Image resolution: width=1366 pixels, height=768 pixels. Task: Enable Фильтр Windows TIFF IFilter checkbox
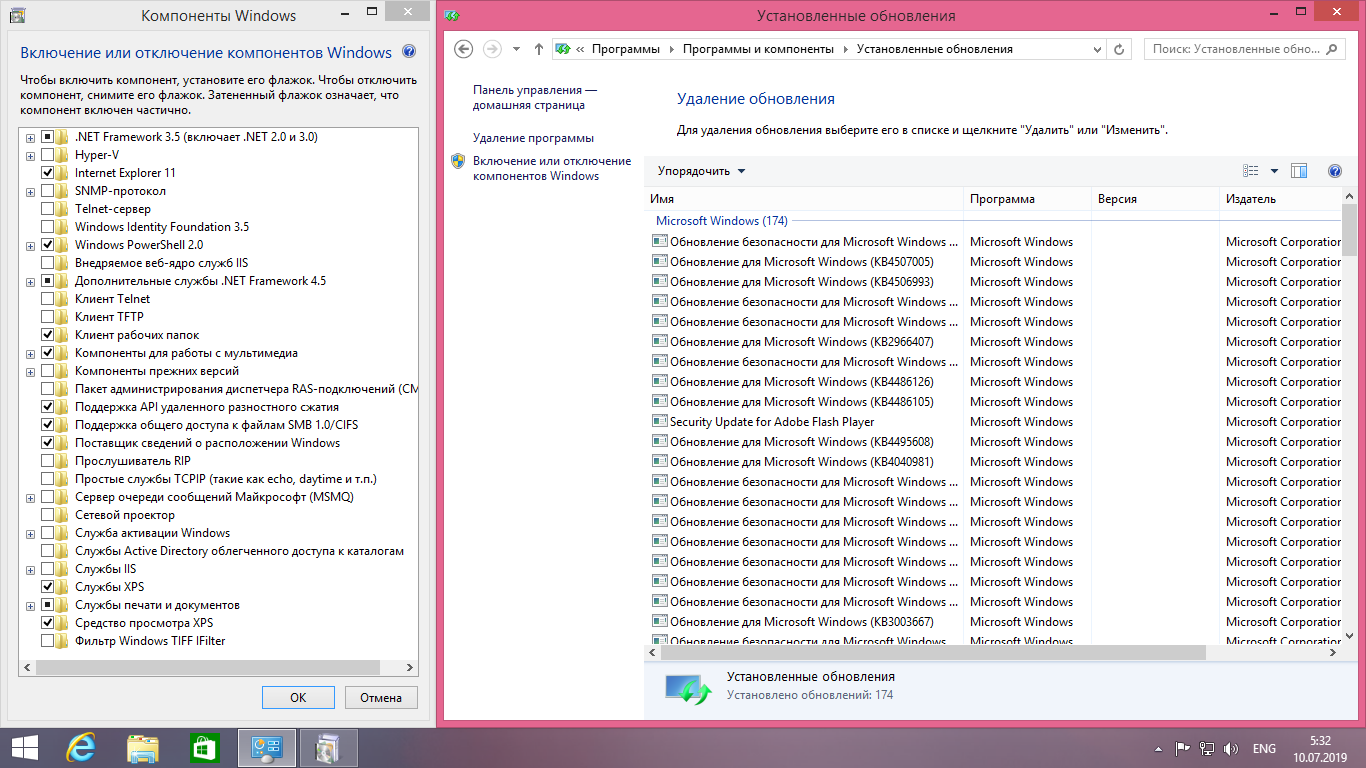point(48,641)
